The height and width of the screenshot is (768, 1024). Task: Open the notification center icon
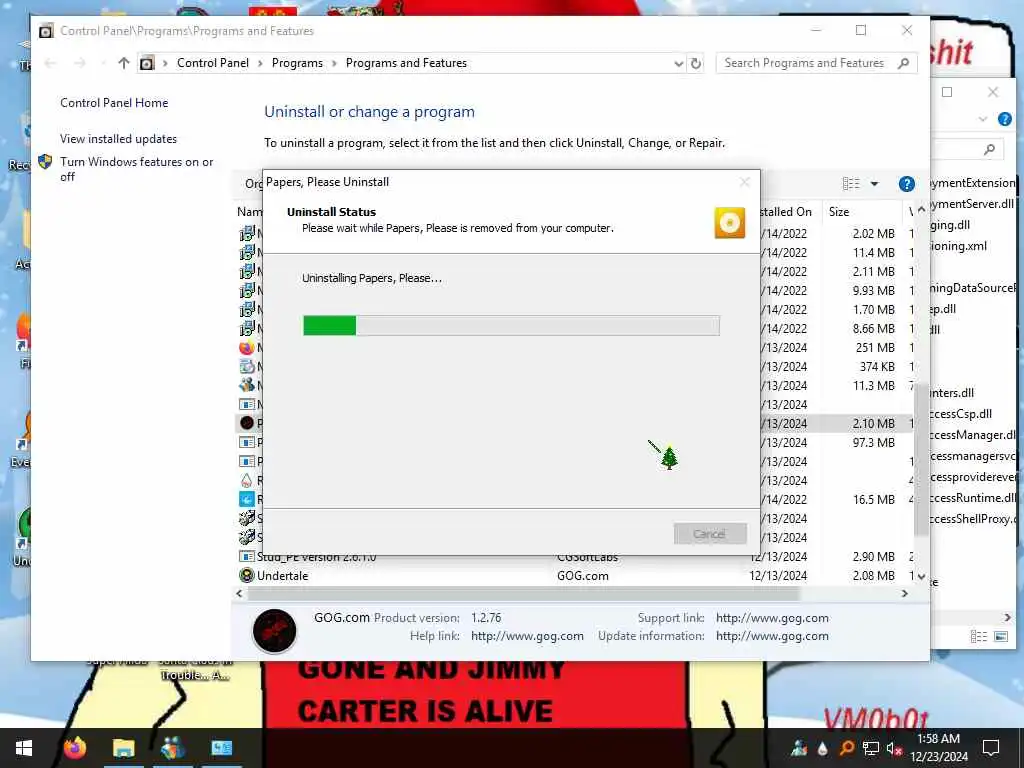click(x=991, y=748)
